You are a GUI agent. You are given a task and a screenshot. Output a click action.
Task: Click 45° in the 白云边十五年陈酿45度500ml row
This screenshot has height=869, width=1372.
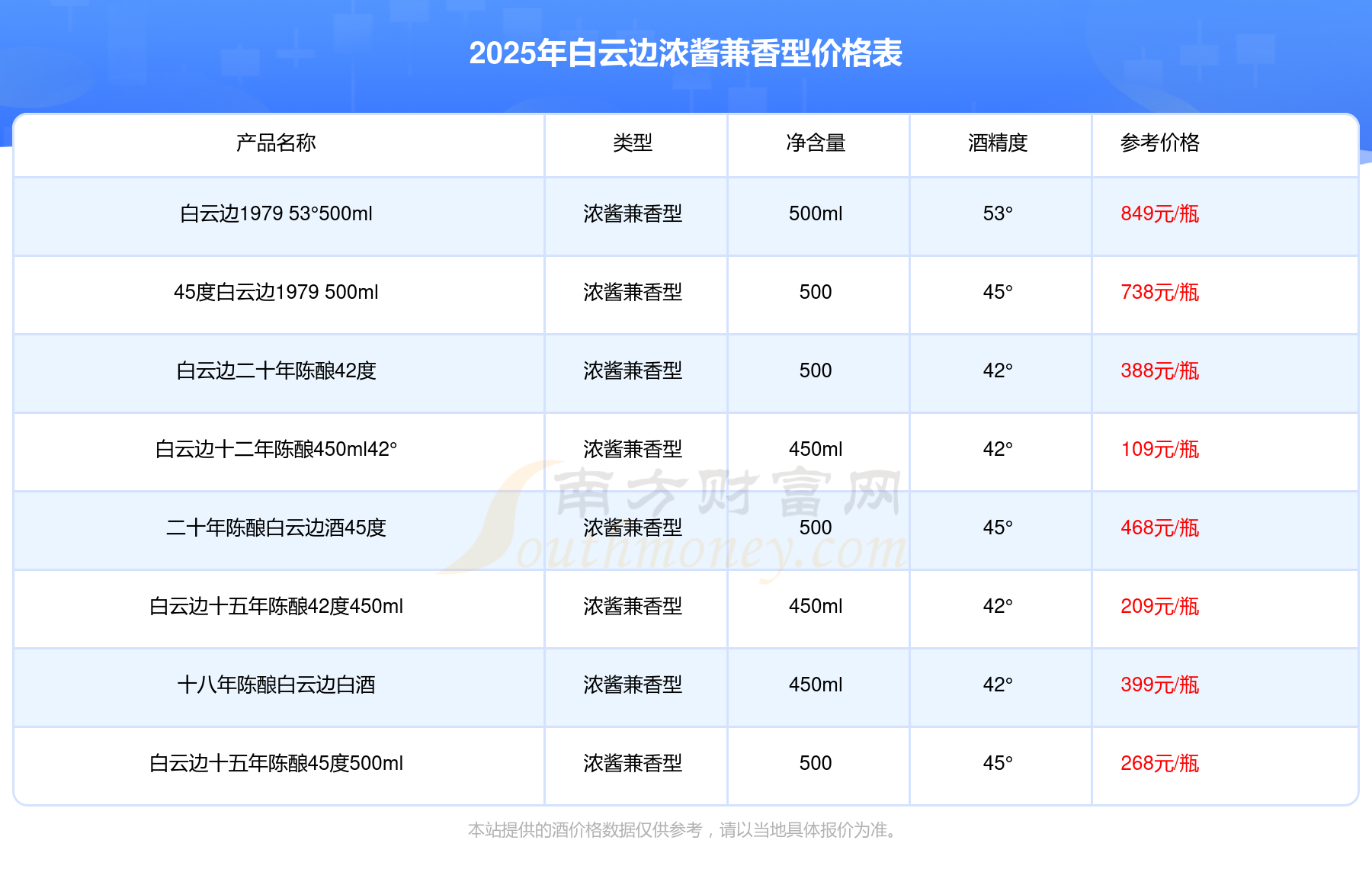998,763
